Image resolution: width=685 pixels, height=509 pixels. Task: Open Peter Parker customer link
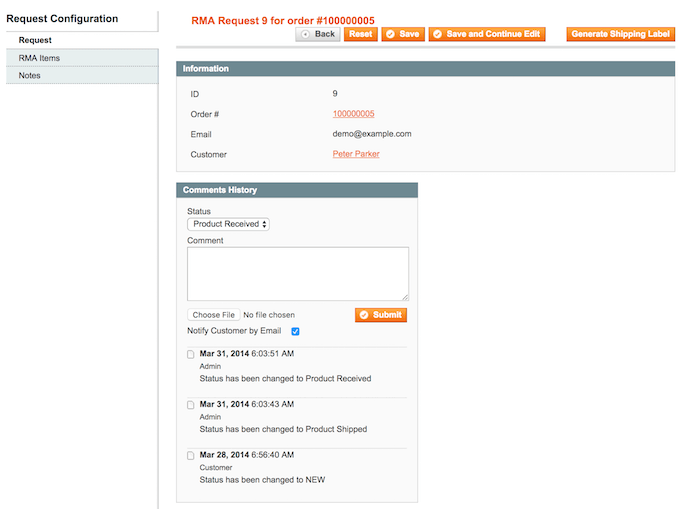[356, 154]
